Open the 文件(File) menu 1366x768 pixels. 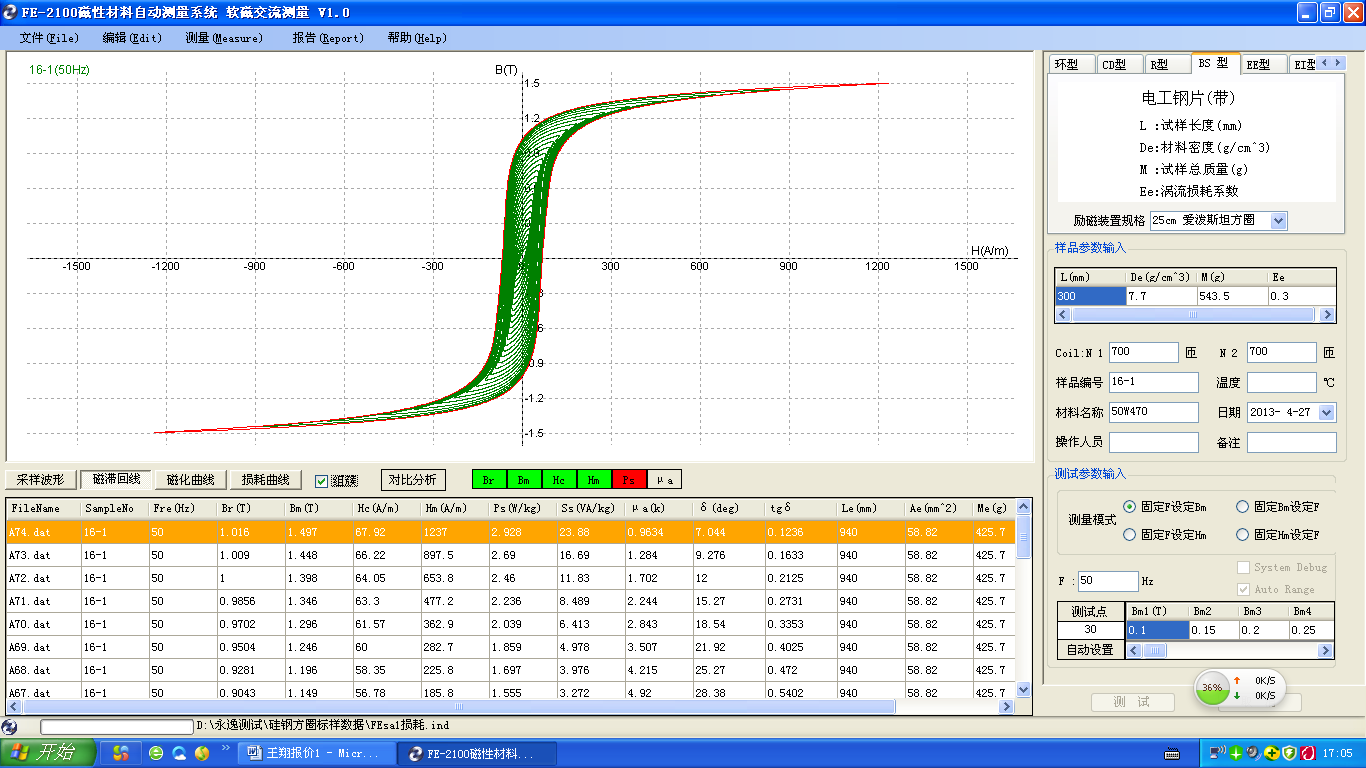pyautogui.click(x=49, y=38)
